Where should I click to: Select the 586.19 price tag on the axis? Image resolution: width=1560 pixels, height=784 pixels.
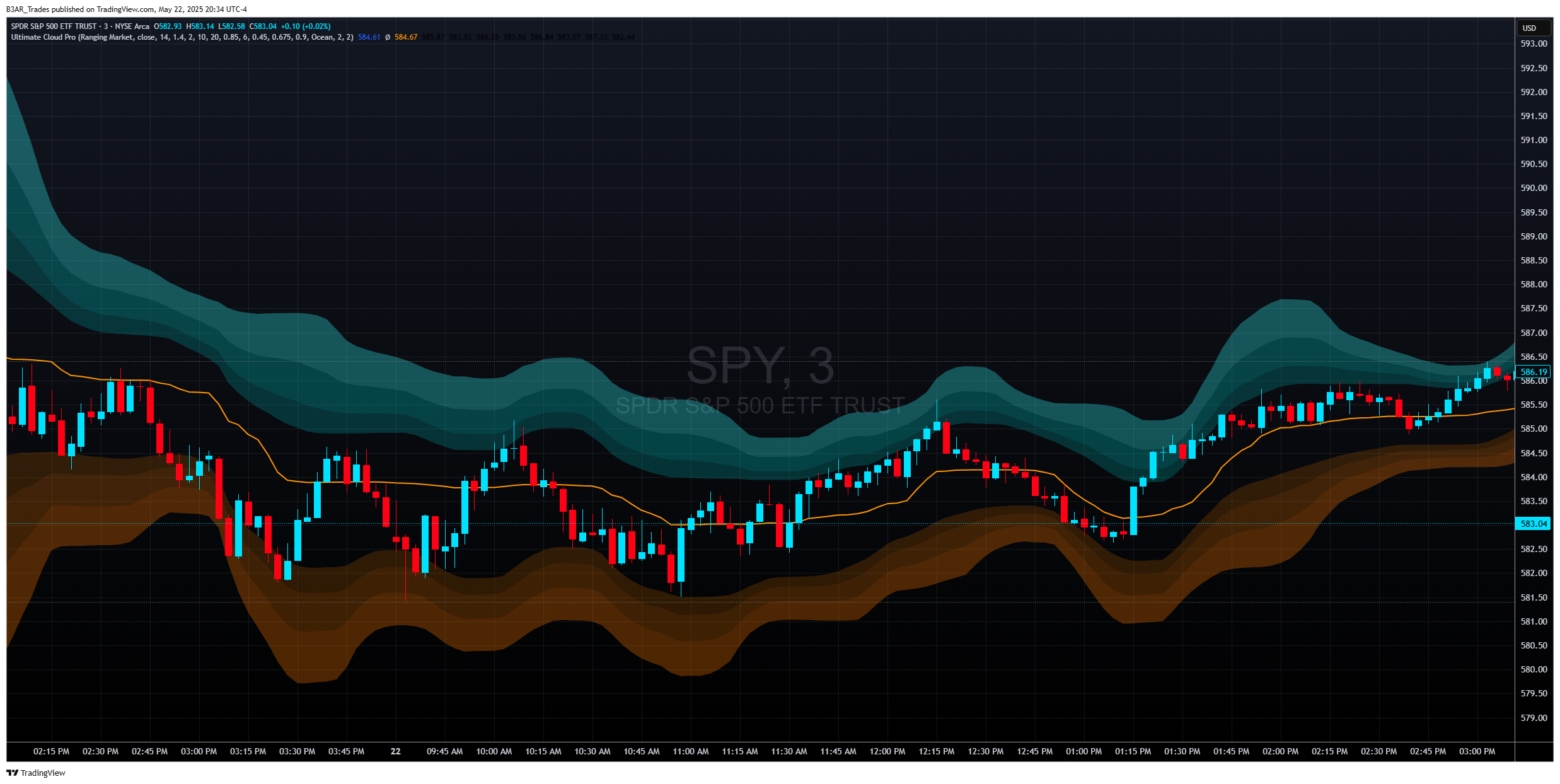tap(1533, 372)
